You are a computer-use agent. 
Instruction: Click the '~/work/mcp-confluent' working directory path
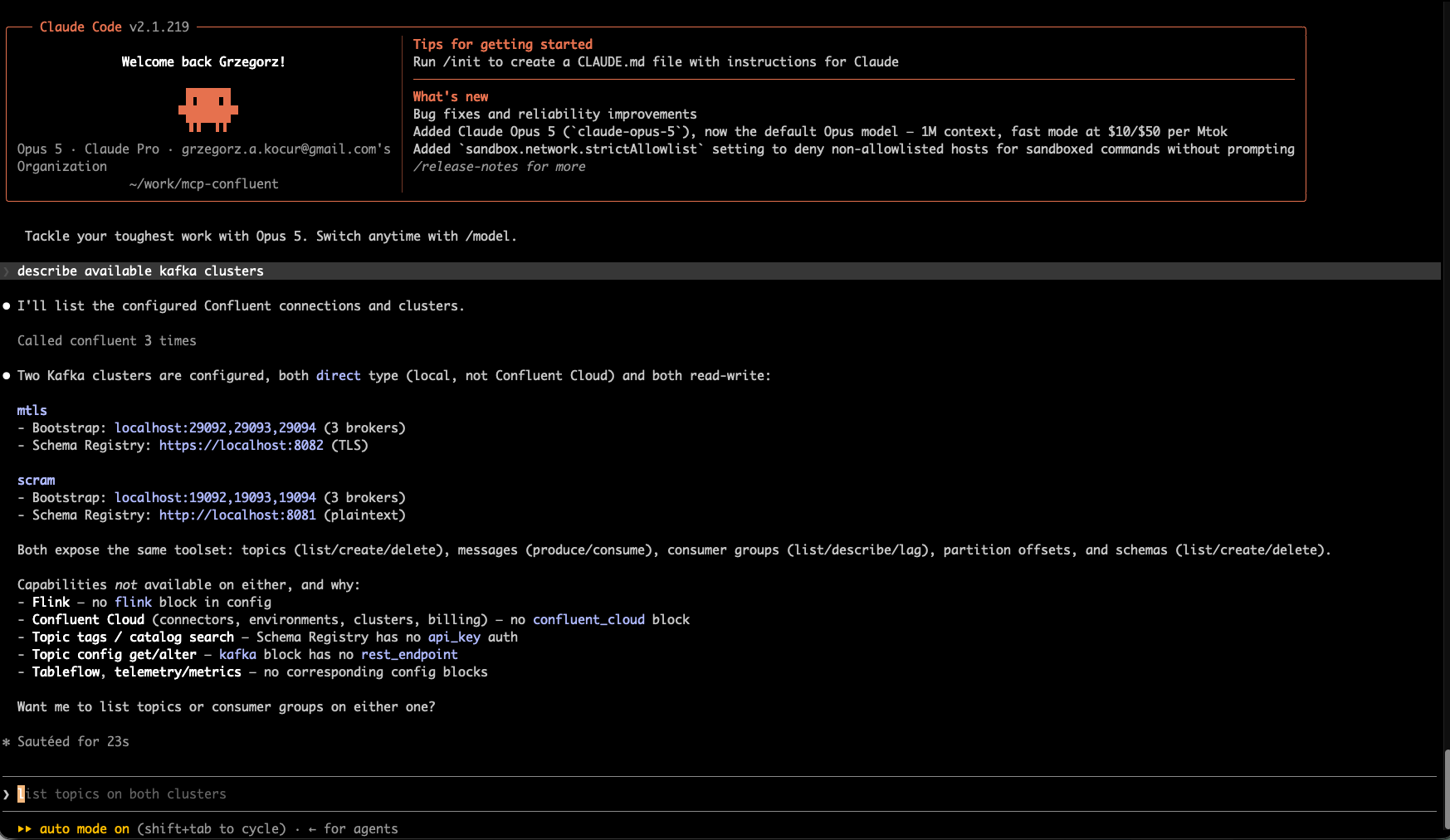[x=204, y=184]
